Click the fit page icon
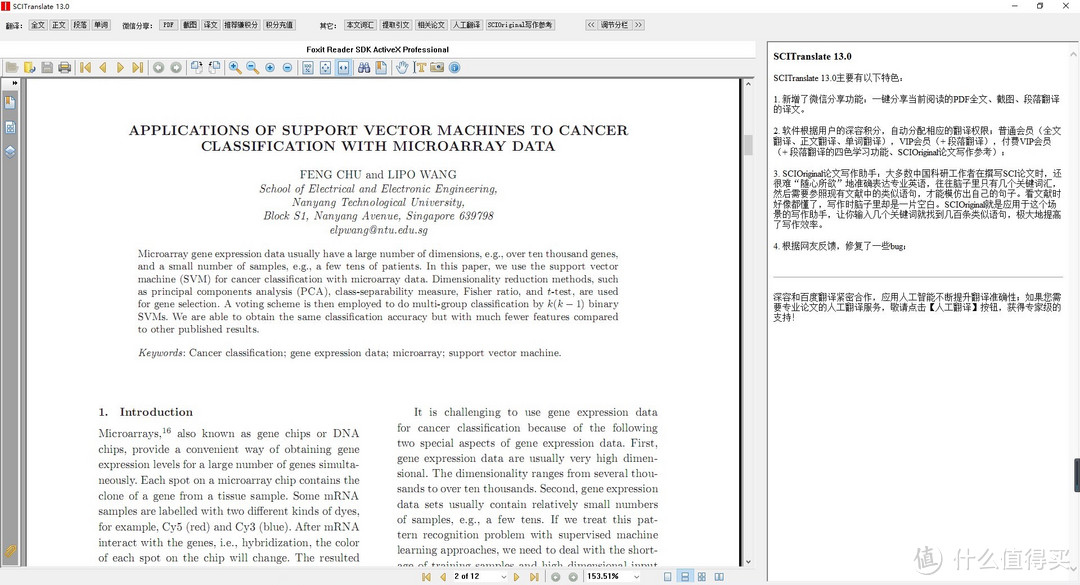The width and height of the screenshot is (1080, 585). 325,68
